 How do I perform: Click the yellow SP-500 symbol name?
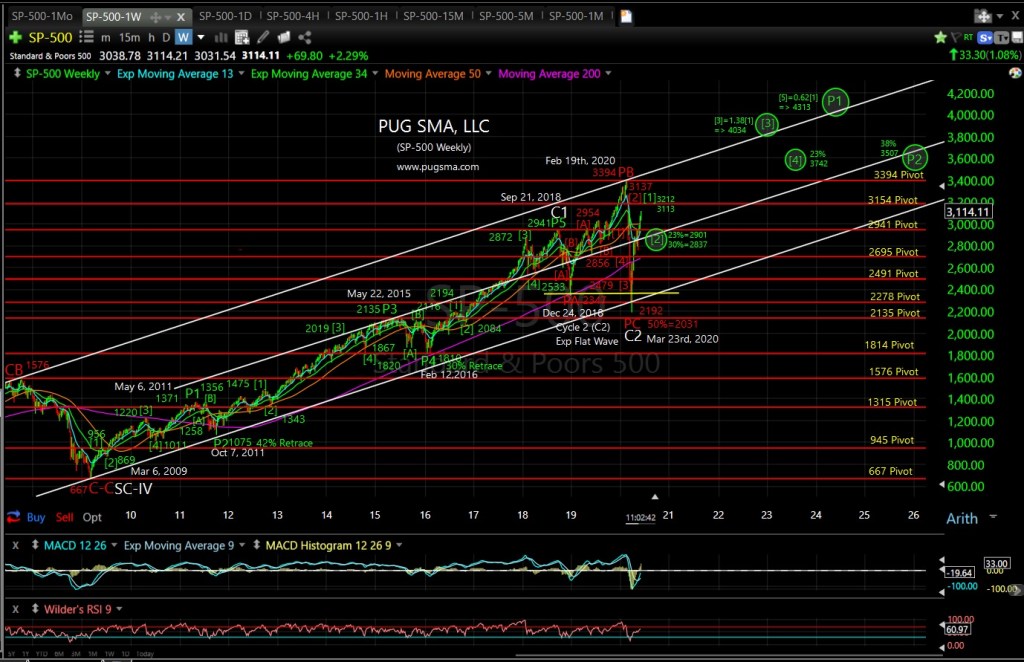click(50, 37)
